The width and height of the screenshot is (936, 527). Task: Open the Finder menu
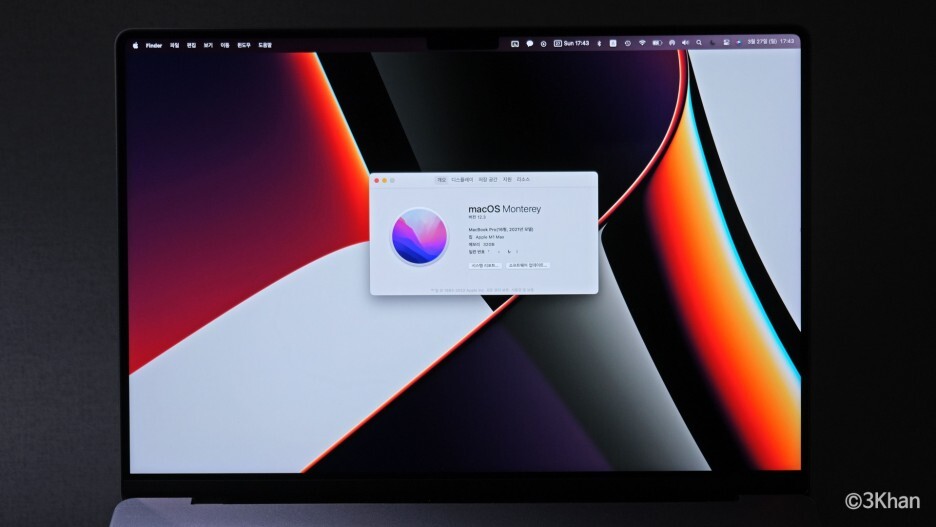[x=154, y=45]
